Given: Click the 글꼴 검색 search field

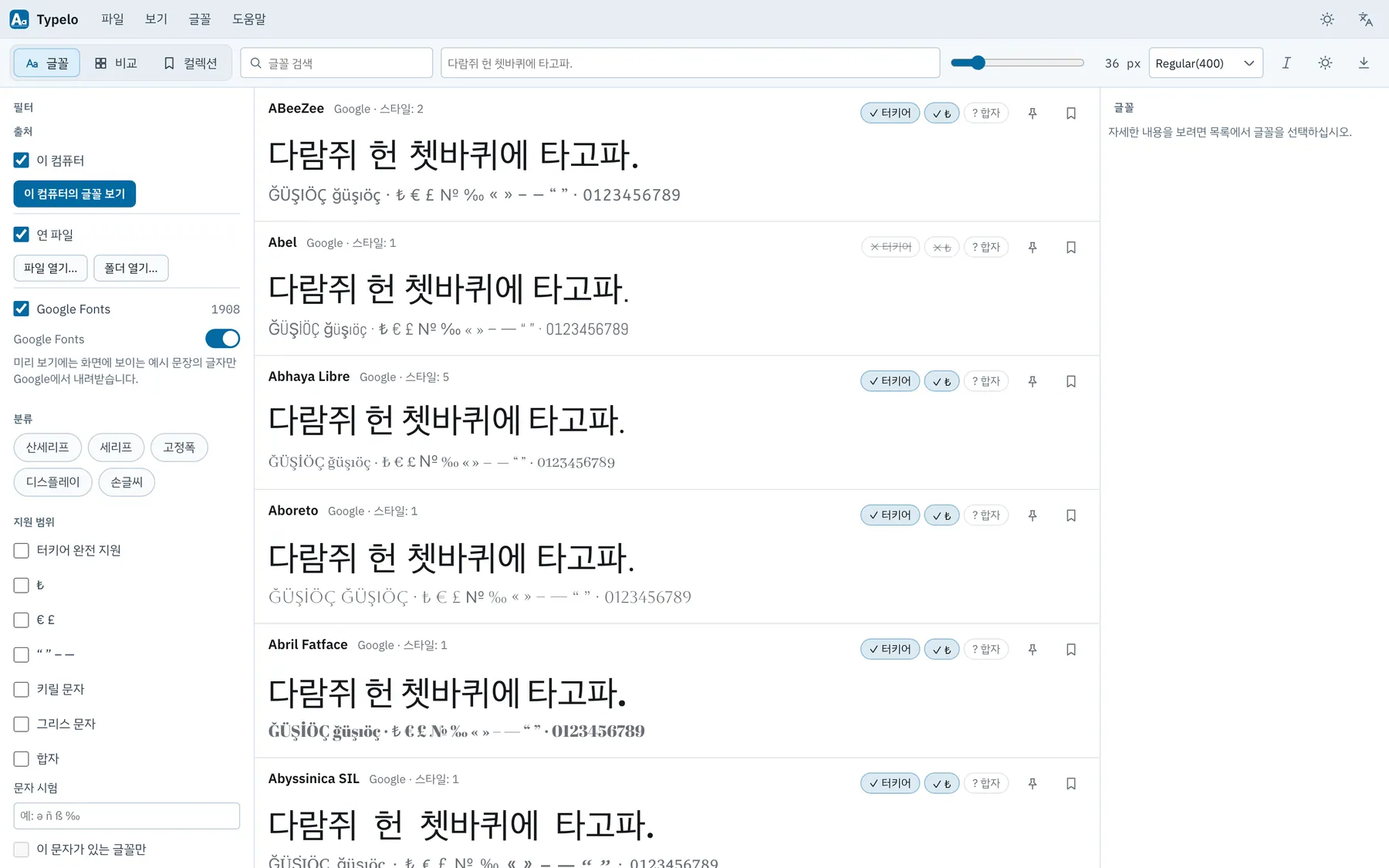Looking at the screenshot, I should pyautogui.click(x=336, y=63).
